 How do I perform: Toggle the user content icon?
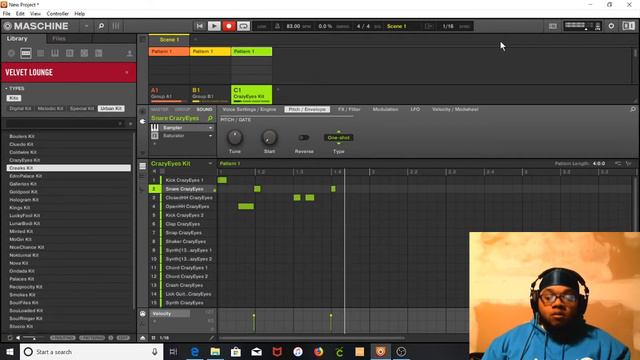click(130, 53)
